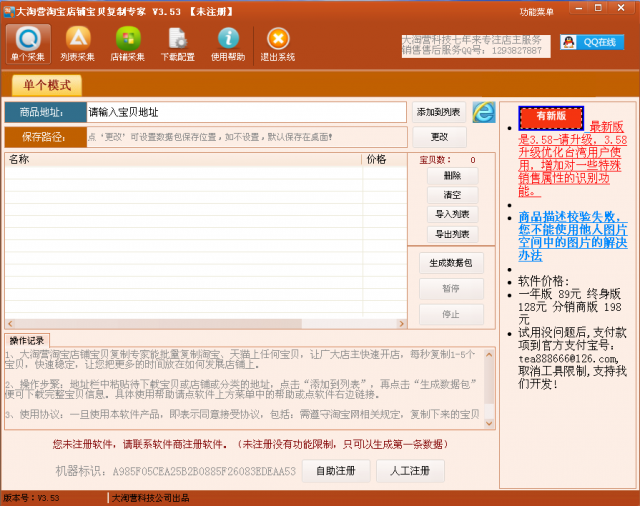The width and height of the screenshot is (640, 506).
Task: Click the 有新版 red banner
Action: [551, 118]
